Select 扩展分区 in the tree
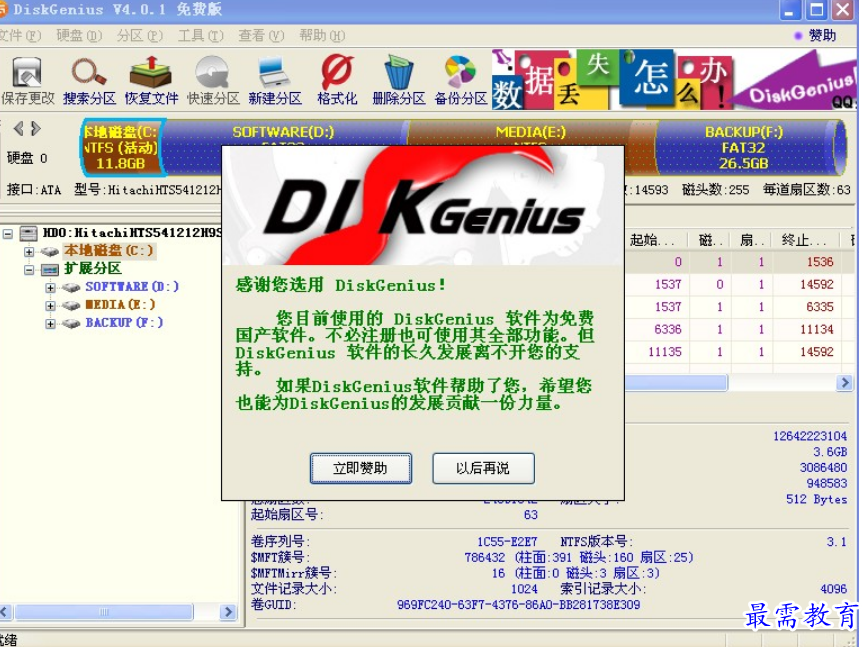Image resolution: width=867 pixels, height=647 pixels. 93,269
